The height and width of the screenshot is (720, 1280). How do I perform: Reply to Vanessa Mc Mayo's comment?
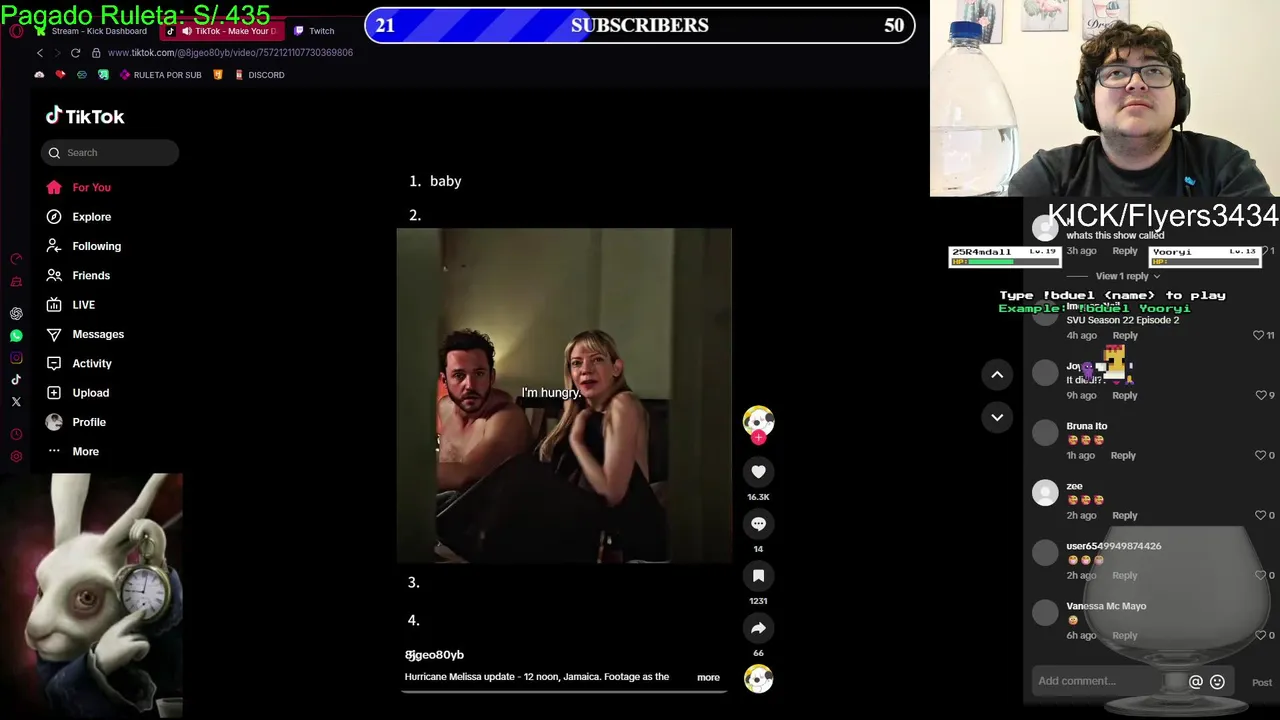click(1125, 635)
